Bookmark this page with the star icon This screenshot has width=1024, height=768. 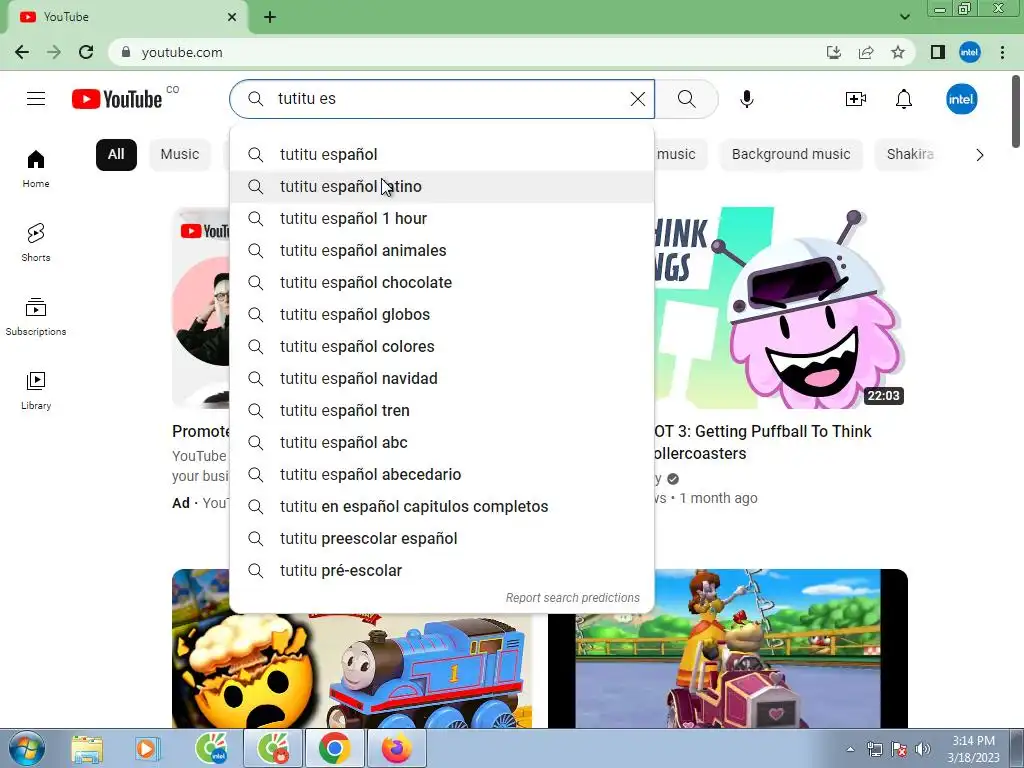click(898, 52)
